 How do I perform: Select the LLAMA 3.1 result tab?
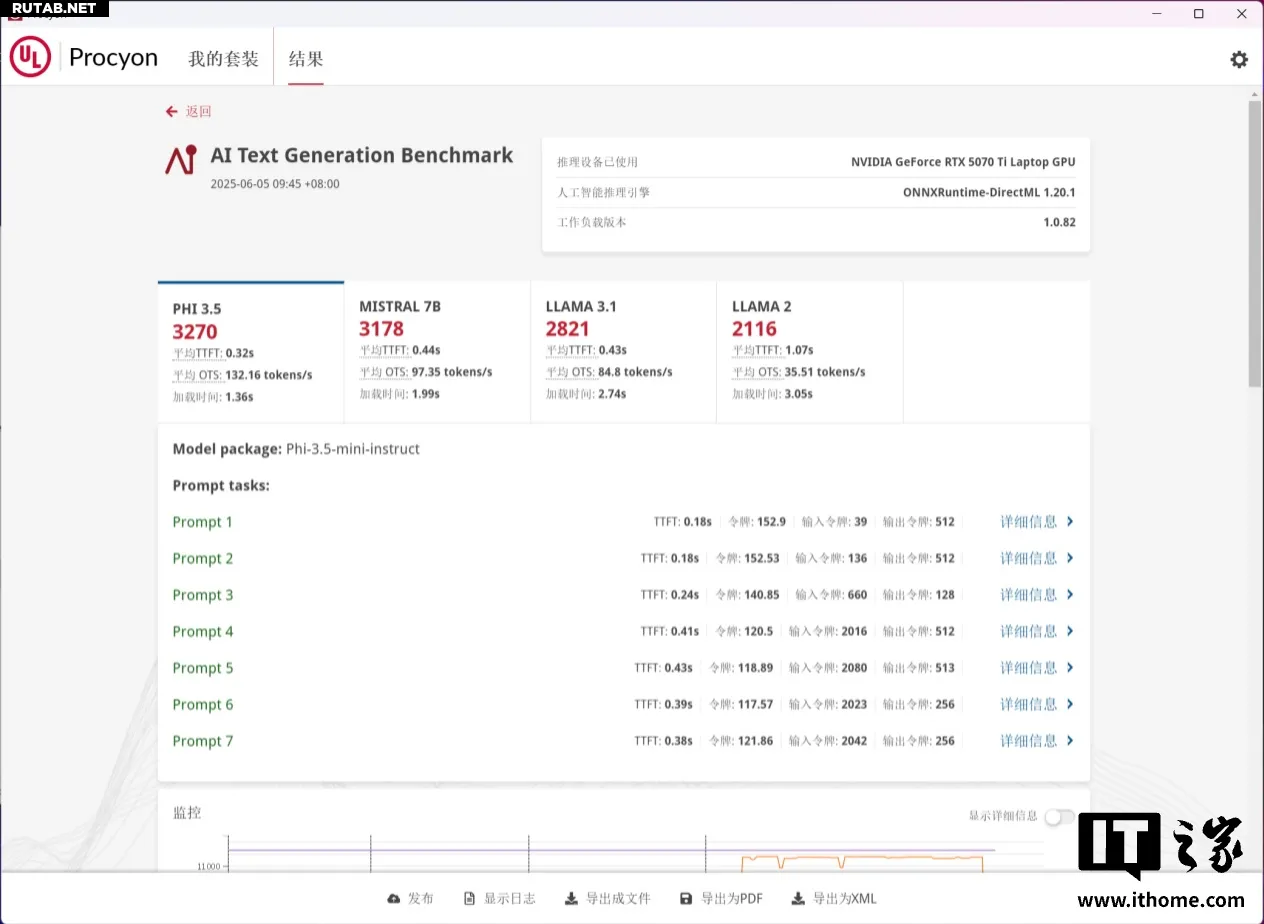tap(623, 352)
